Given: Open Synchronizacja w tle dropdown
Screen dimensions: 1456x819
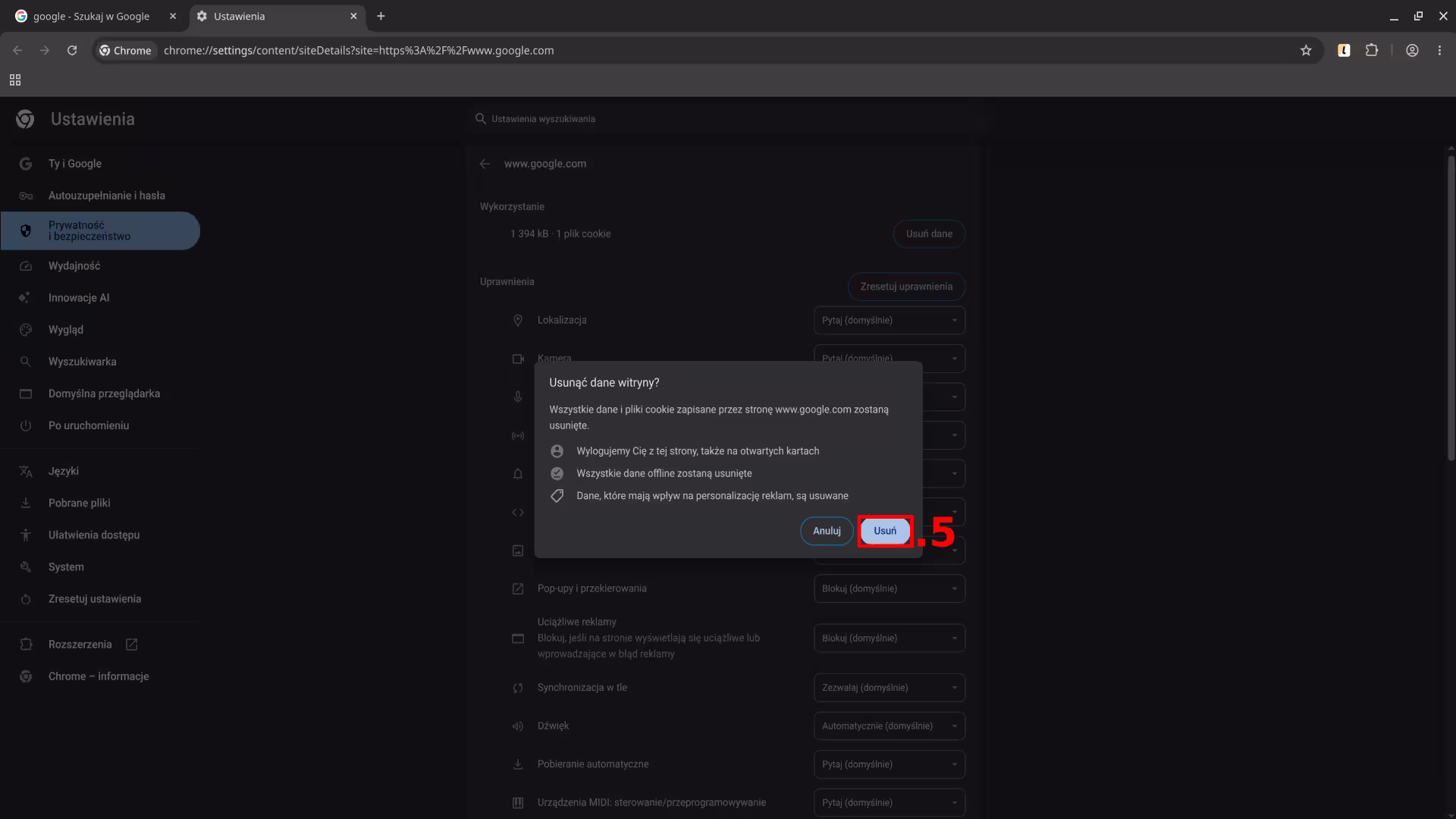Looking at the screenshot, I should click(890, 688).
